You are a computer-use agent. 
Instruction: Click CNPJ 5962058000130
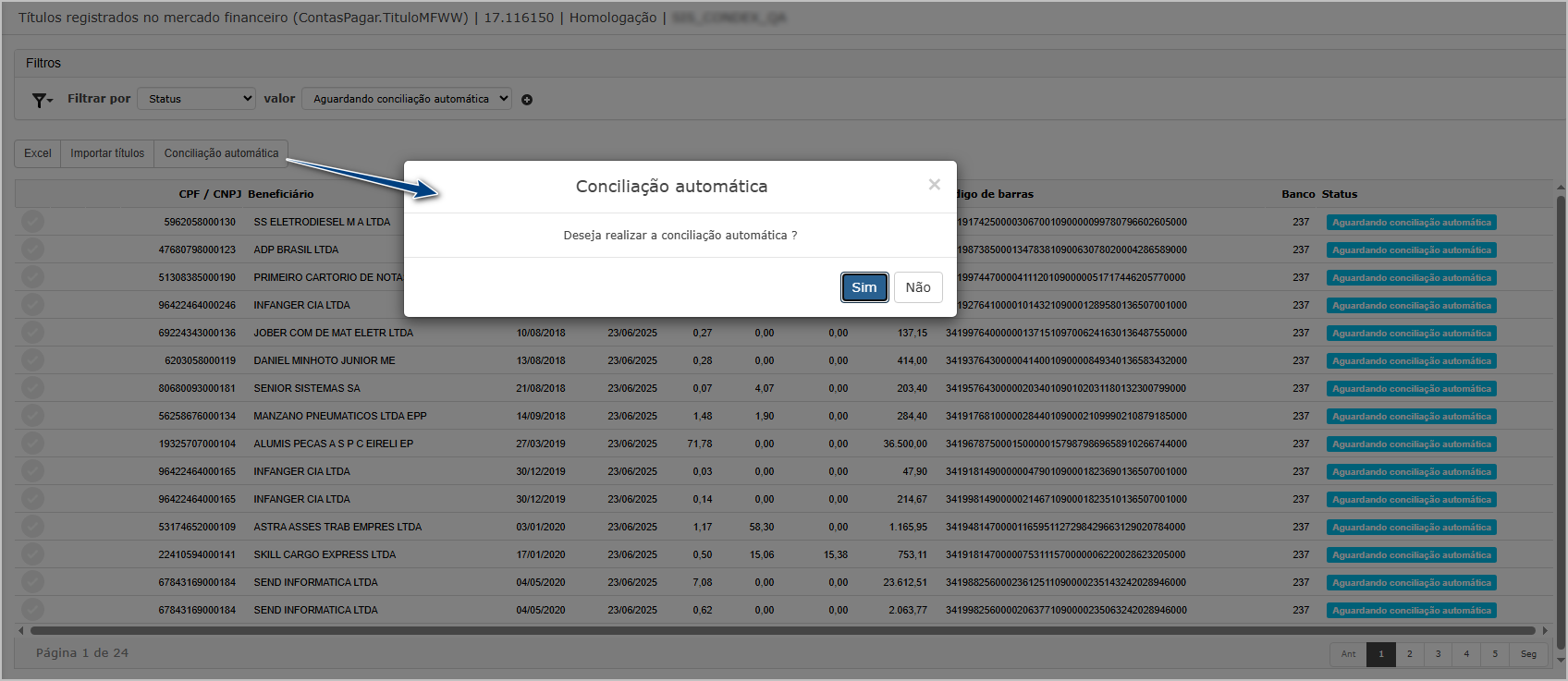pyautogui.click(x=200, y=222)
